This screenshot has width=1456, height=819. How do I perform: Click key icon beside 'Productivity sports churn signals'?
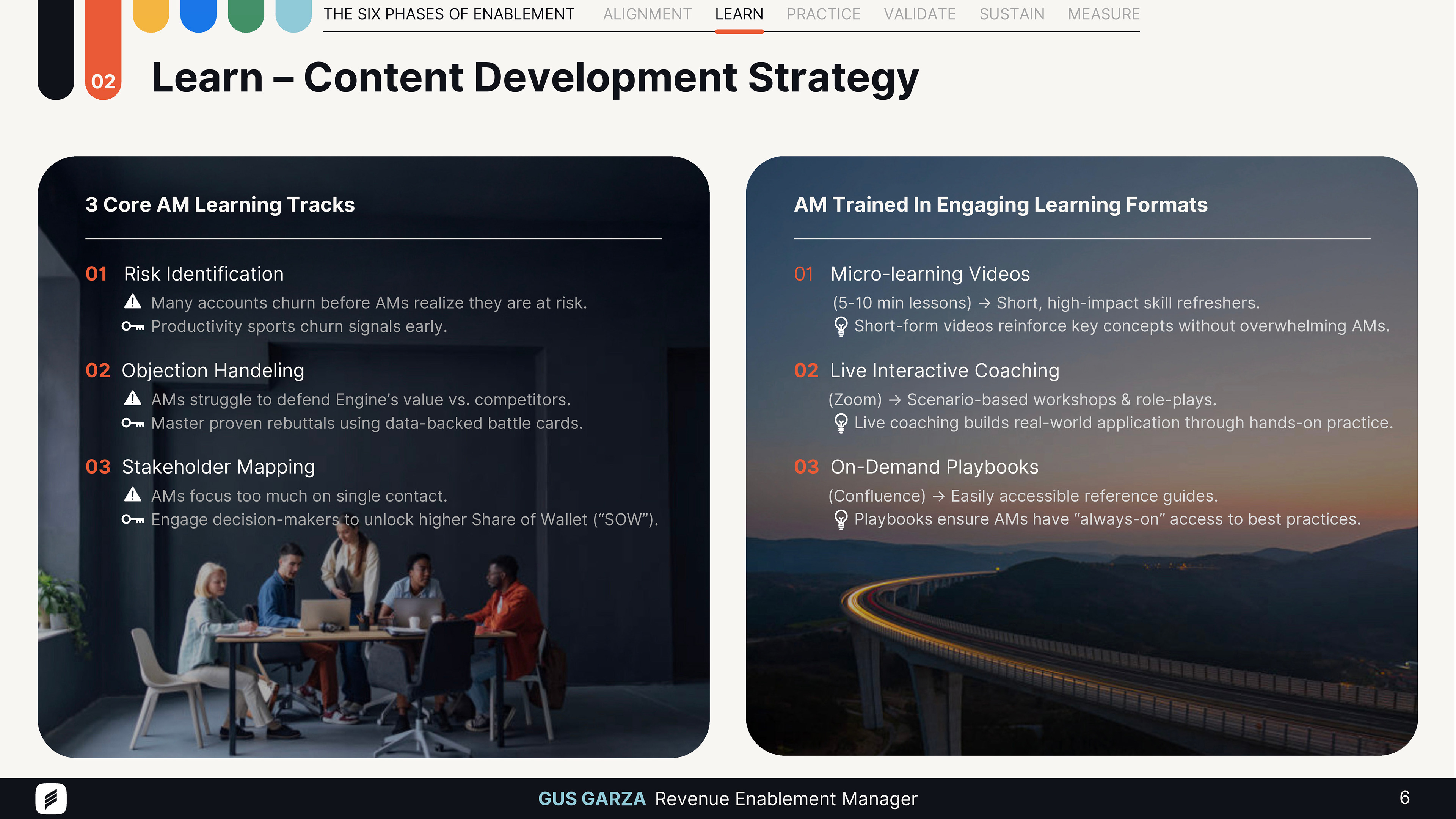133,326
